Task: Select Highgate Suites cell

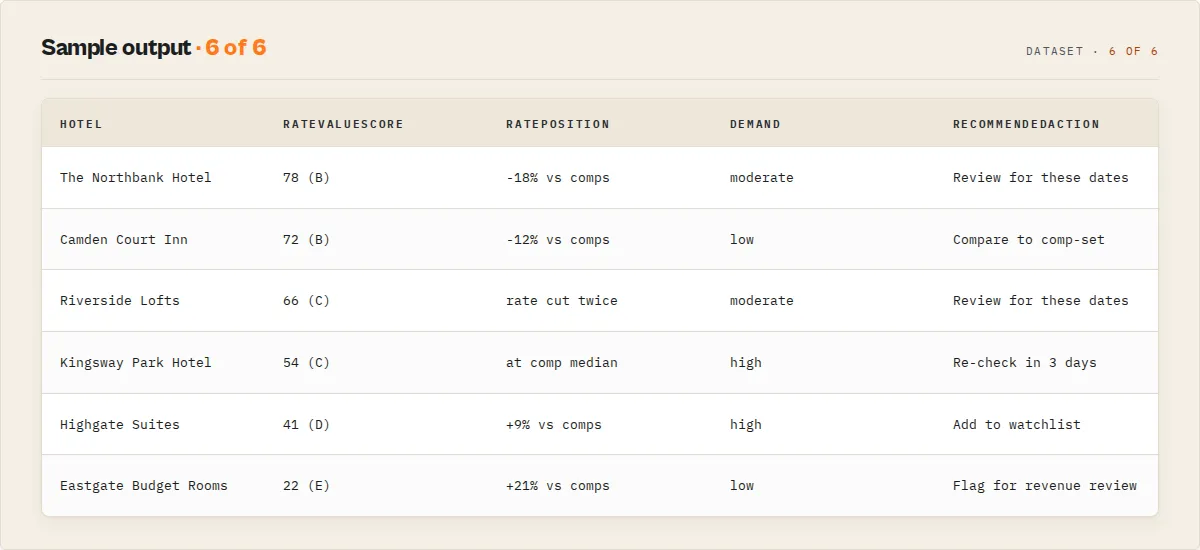Action: click(120, 425)
